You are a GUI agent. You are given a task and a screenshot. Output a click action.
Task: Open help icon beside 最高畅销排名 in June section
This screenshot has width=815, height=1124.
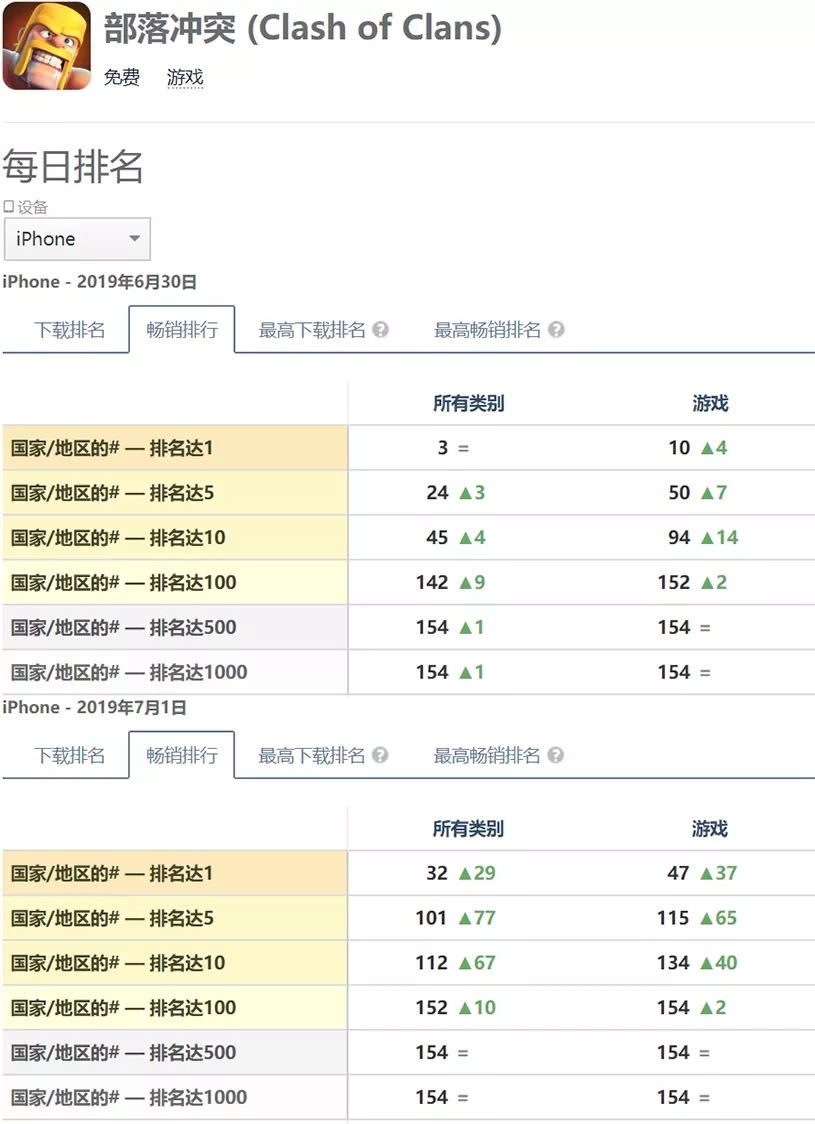point(556,331)
